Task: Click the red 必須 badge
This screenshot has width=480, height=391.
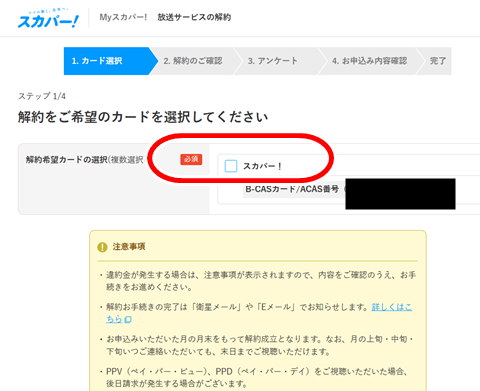Action: click(191, 159)
